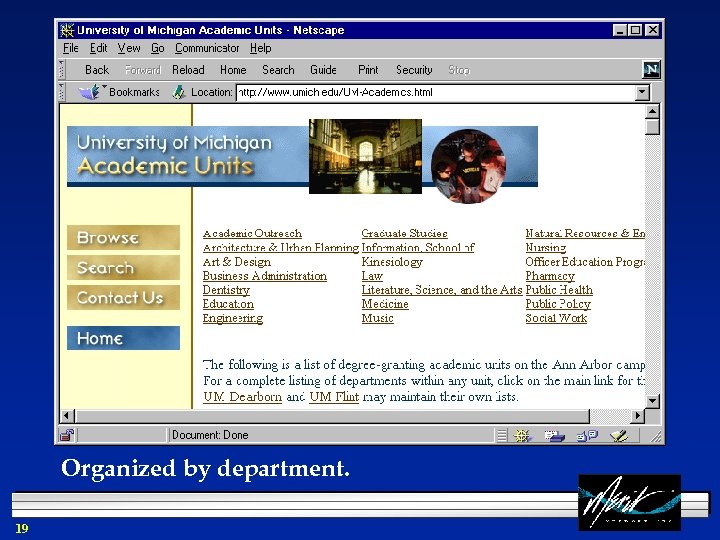Open the UM Dearborn link

coord(242,397)
